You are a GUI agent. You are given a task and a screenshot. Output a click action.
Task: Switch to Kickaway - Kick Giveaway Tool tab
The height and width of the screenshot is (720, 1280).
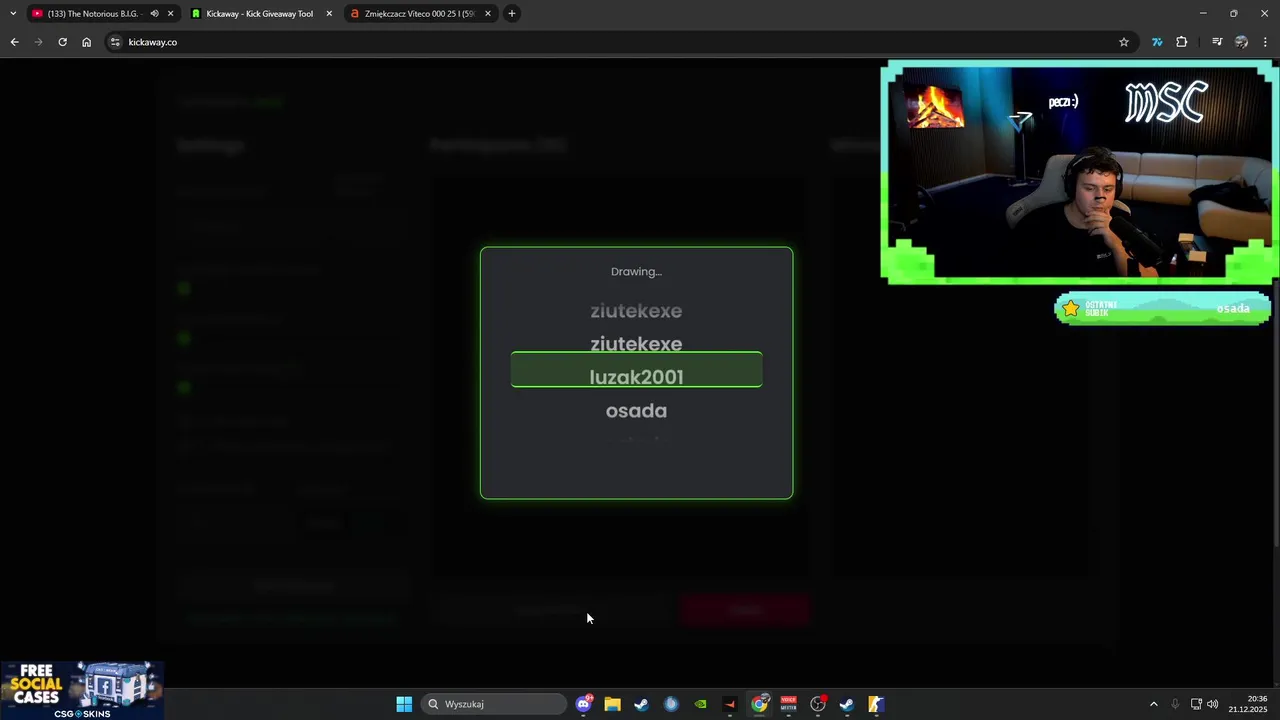[x=260, y=14]
